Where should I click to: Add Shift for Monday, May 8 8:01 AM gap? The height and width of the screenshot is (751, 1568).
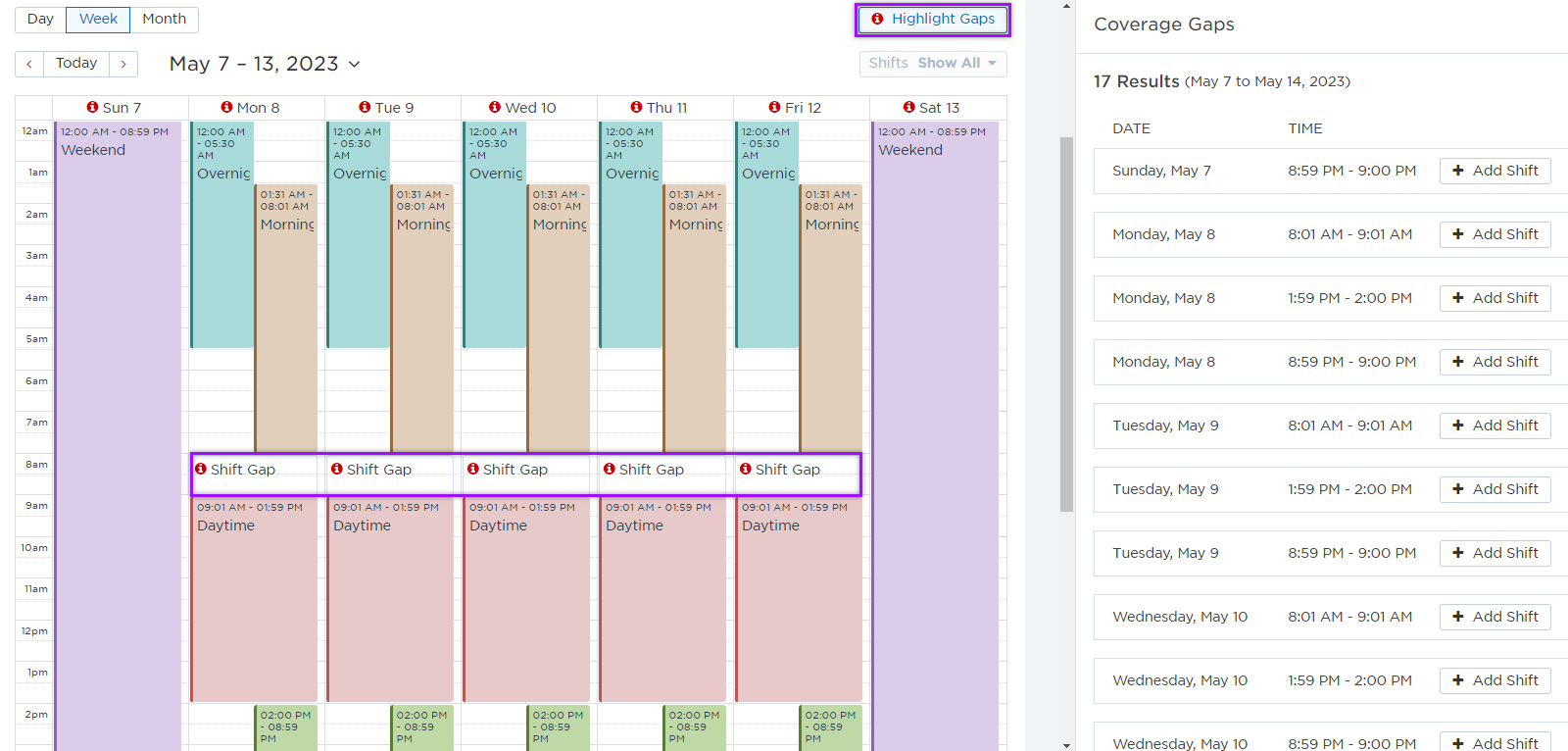pos(1494,234)
